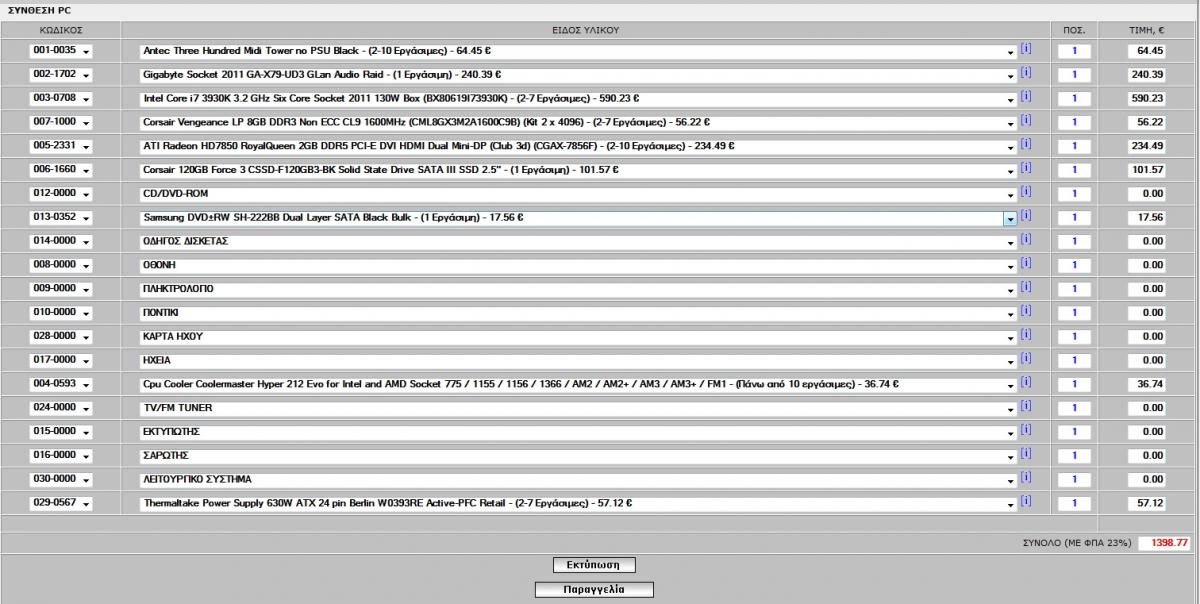
Task: Click the 240.39 price field
Action: (x=1146, y=74)
